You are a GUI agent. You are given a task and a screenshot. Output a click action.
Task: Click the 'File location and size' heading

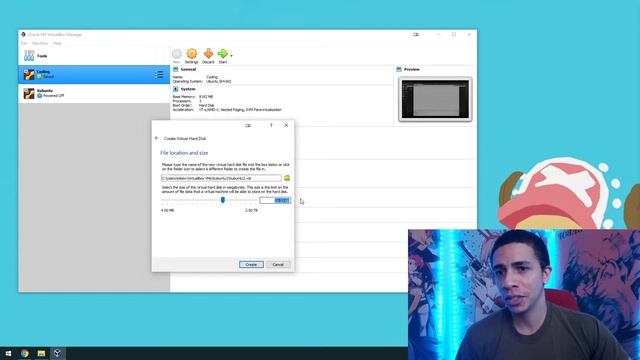184,153
